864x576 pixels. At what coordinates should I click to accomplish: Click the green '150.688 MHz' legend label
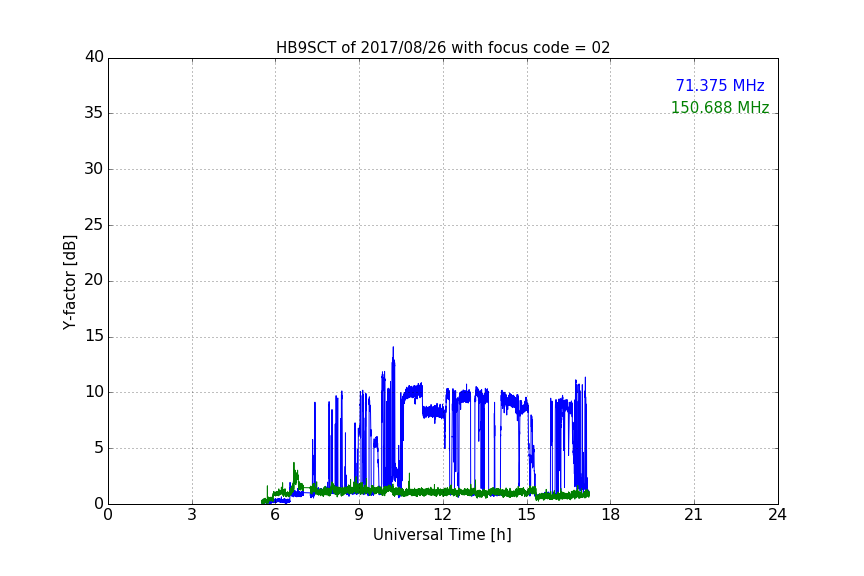(720, 107)
